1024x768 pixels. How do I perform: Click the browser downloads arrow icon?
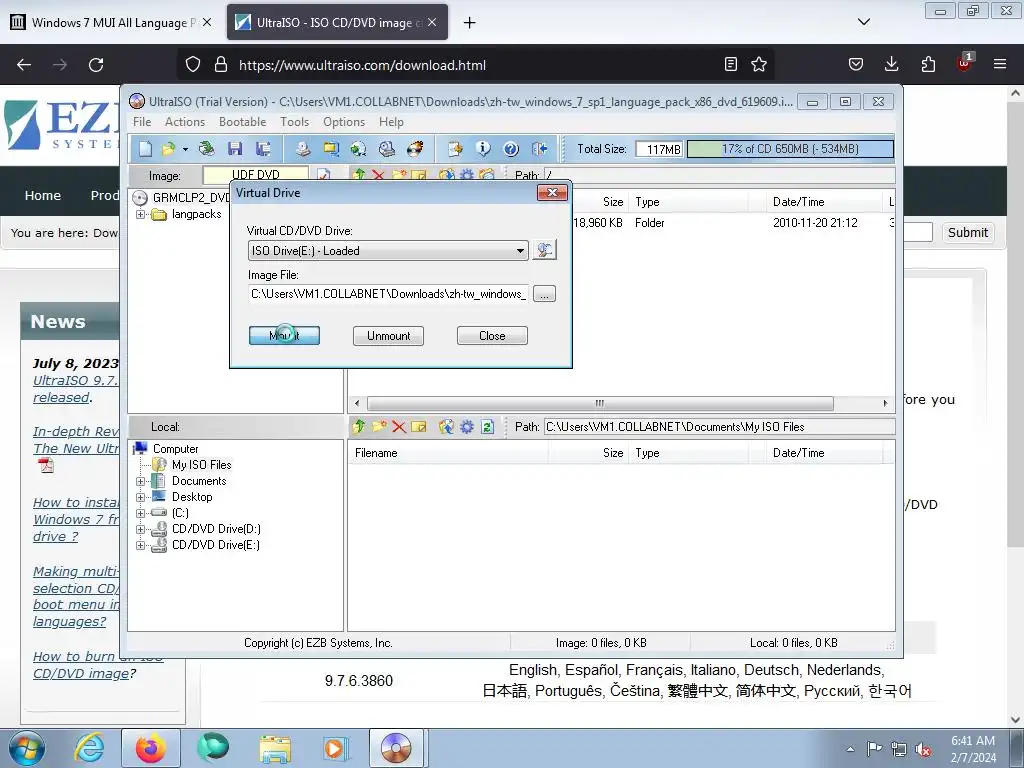(x=891, y=64)
